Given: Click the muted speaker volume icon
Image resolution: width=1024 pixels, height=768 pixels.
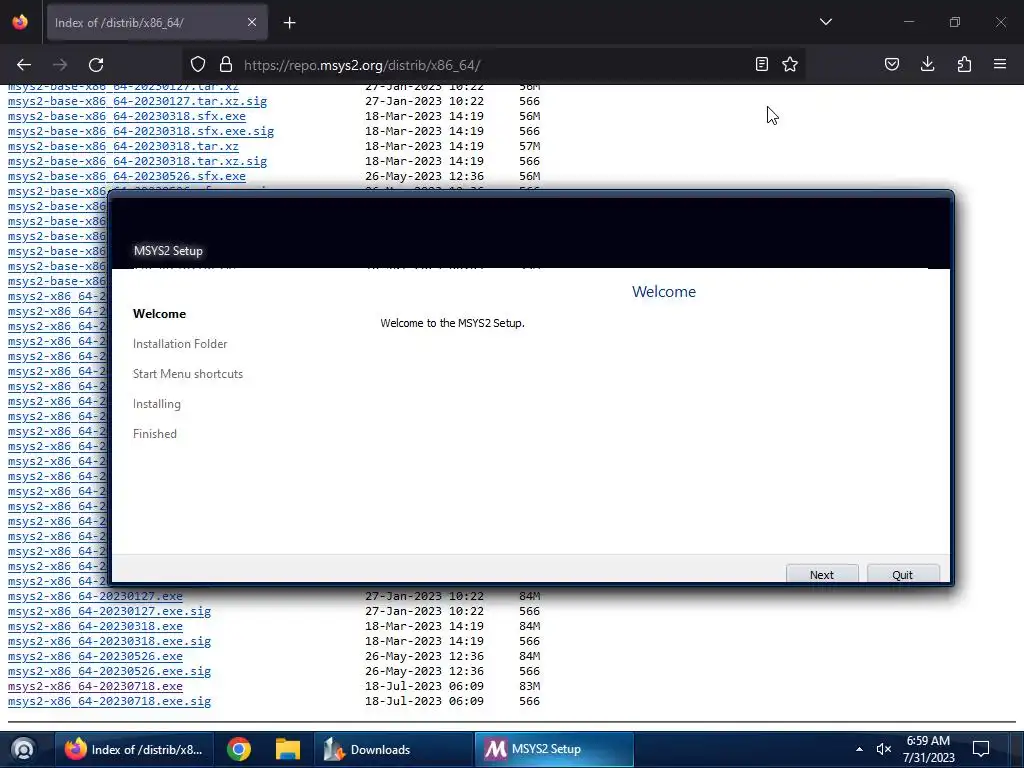Looking at the screenshot, I should pos(884,749).
